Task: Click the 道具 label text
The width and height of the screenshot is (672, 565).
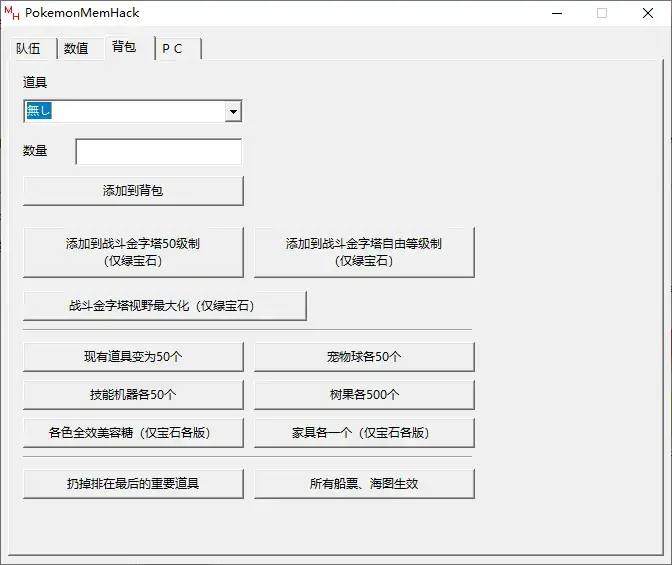Action: (35, 82)
